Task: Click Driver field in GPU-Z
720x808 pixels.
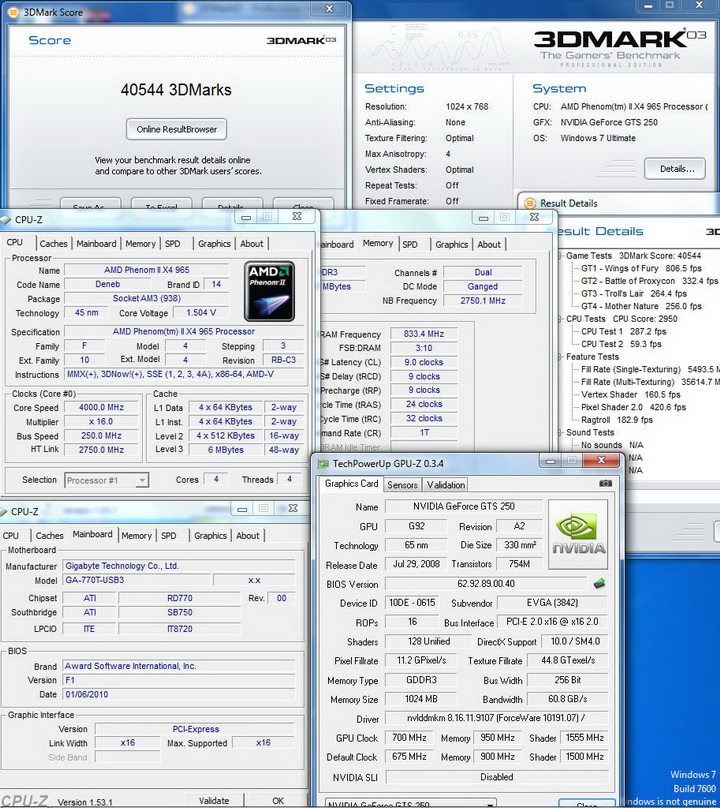Action: click(497, 718)
